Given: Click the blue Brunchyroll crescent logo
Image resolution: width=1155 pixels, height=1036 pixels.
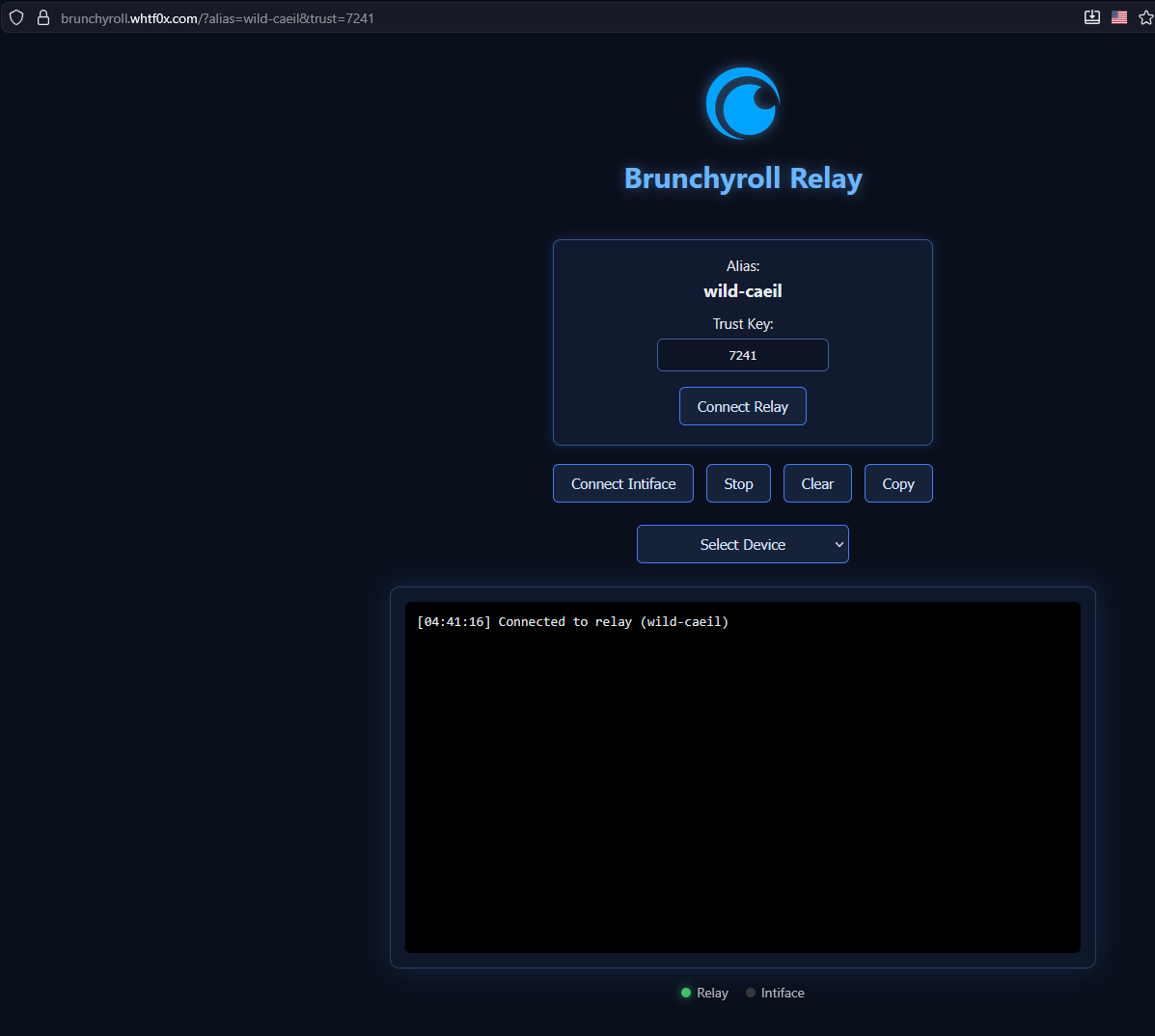Looking at the screenshot, I should pos(742,102).
